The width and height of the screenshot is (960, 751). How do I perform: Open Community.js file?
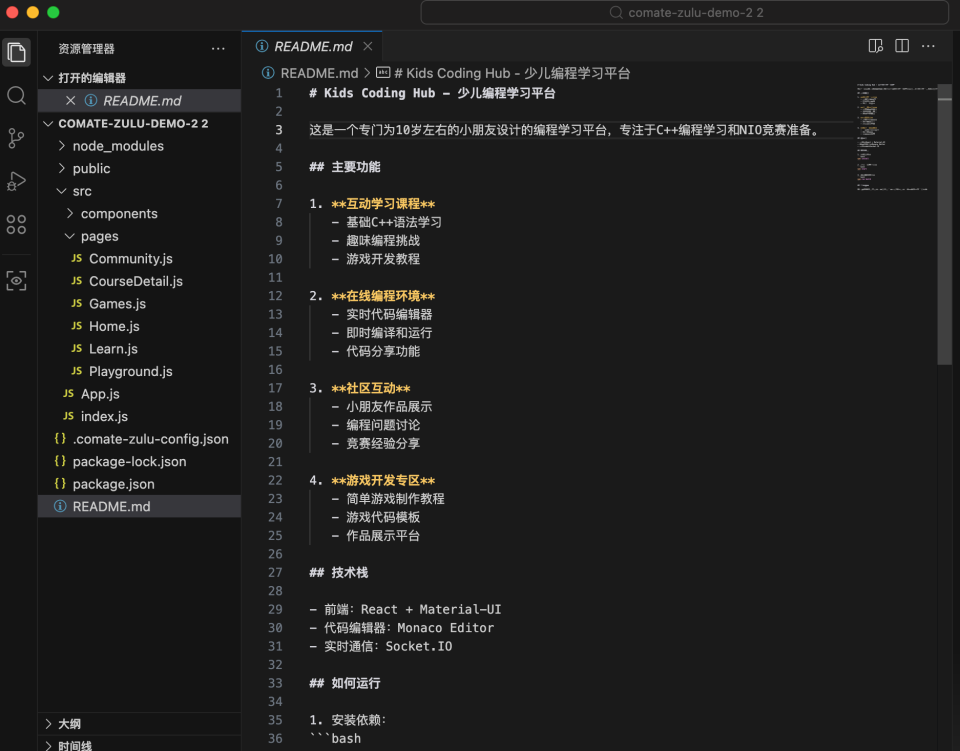point(140,259)
